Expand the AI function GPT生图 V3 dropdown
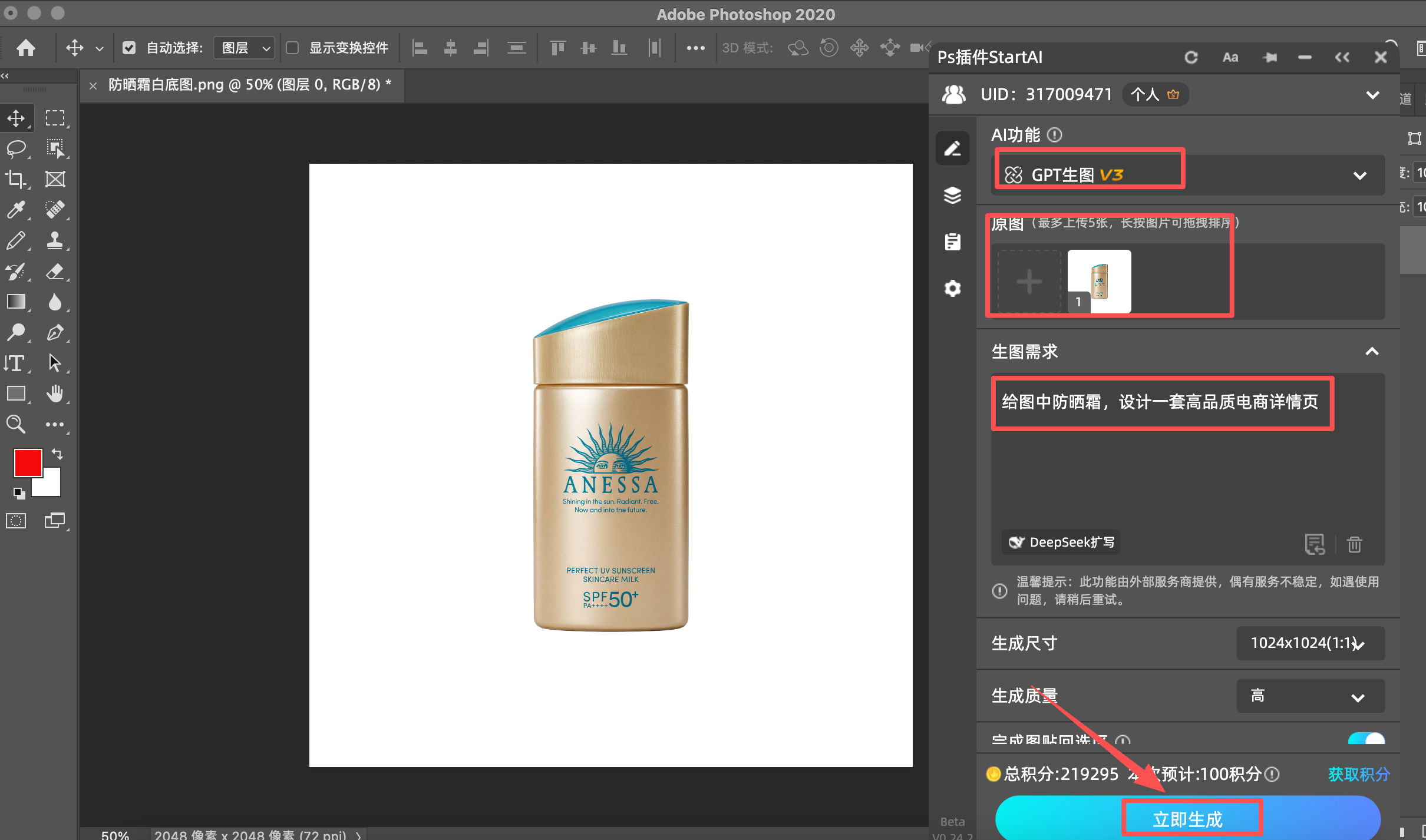Screen dimensions: 1426x840 click(x=1188, y=175)
